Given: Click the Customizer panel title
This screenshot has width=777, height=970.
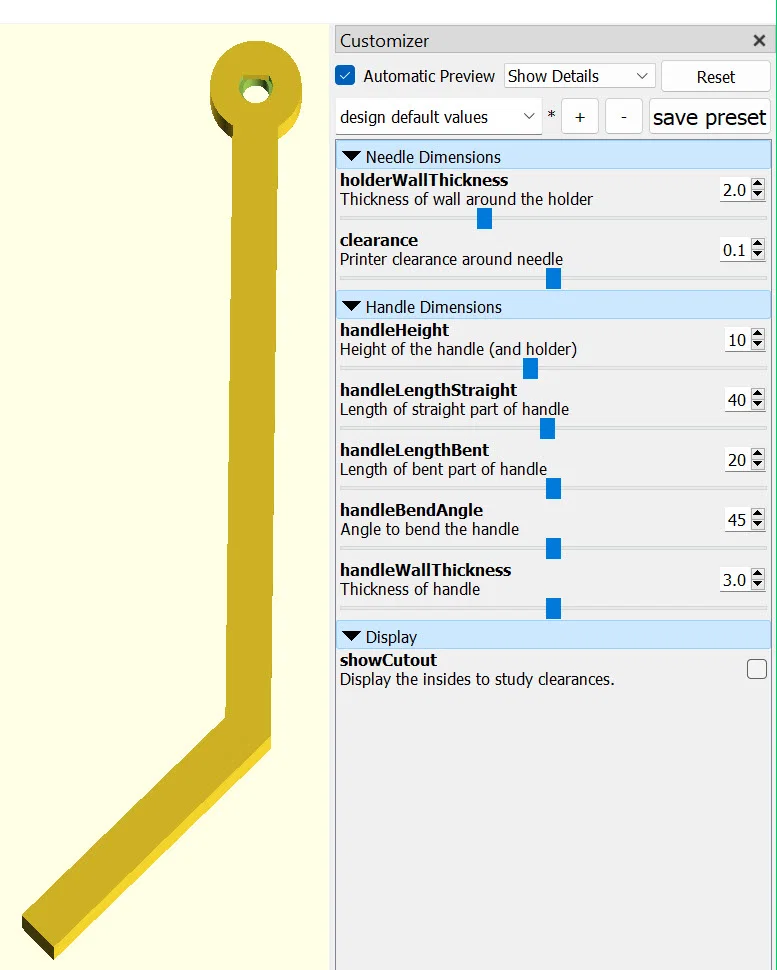Looking at the screenshot, I should [384, 41].
